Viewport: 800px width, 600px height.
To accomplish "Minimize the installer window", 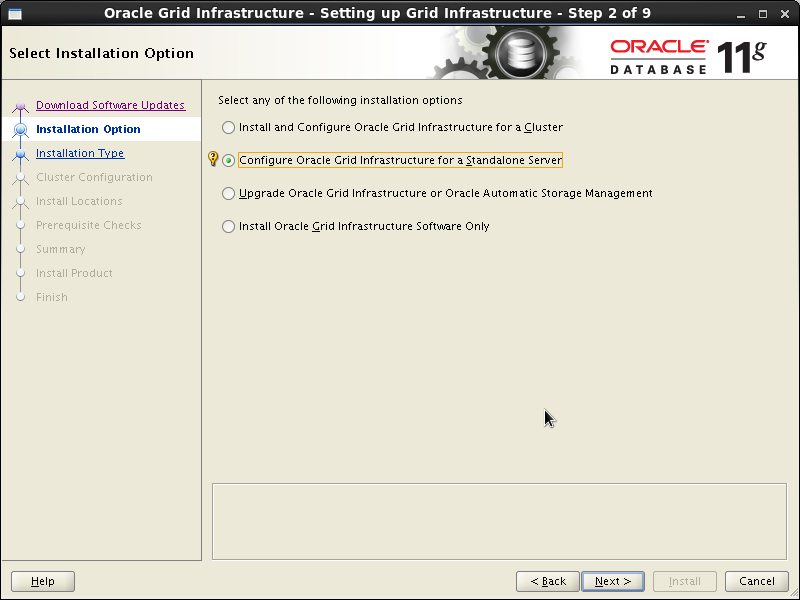I will pyautogui.click(x=741, y=14).
